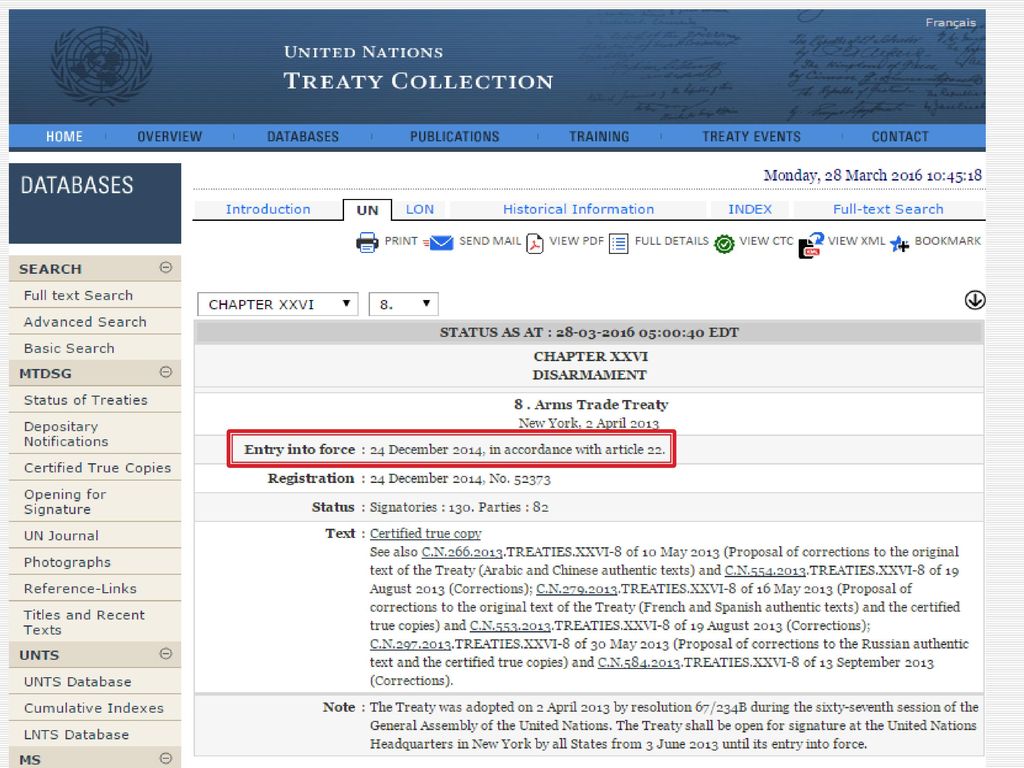This screenshot has width=1024, height=768.
Task: Click the green VIEW CTC checkmark icon
Action: click(724, 244)
